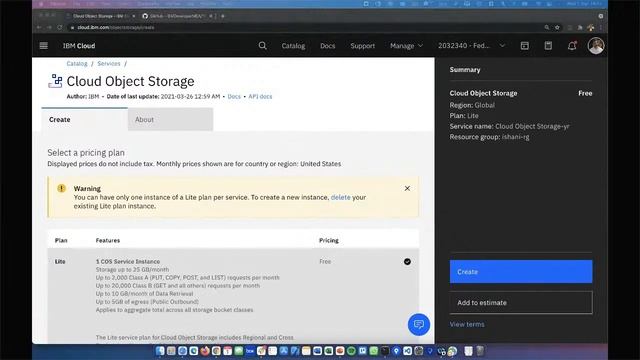Open the View terms link
640x360 pixels.
click(x=467, y=324)
